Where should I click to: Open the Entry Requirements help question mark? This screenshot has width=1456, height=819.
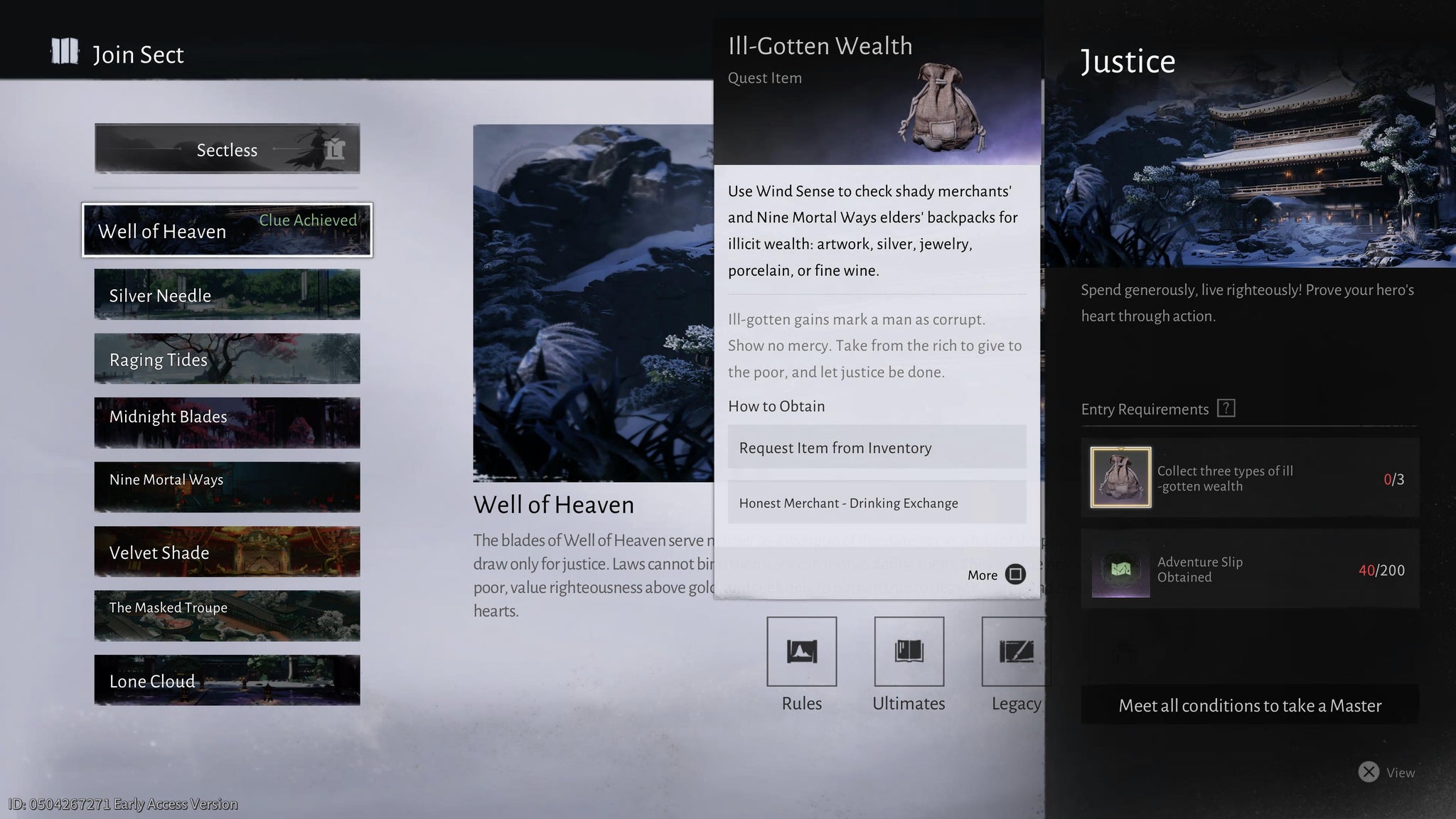pyautogui.click(x=1226, y=408)
